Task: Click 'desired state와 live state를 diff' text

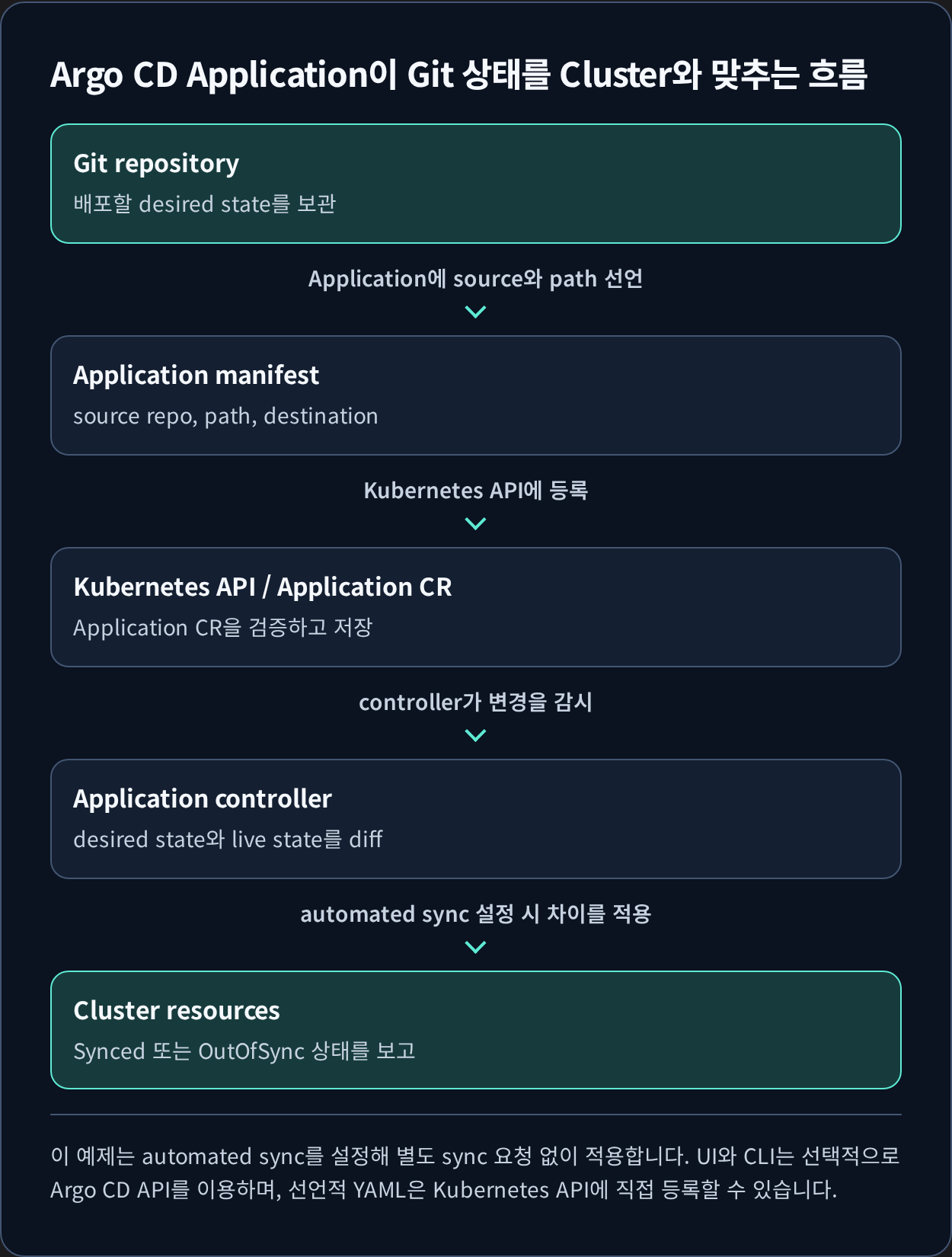Action: (228, 840)
